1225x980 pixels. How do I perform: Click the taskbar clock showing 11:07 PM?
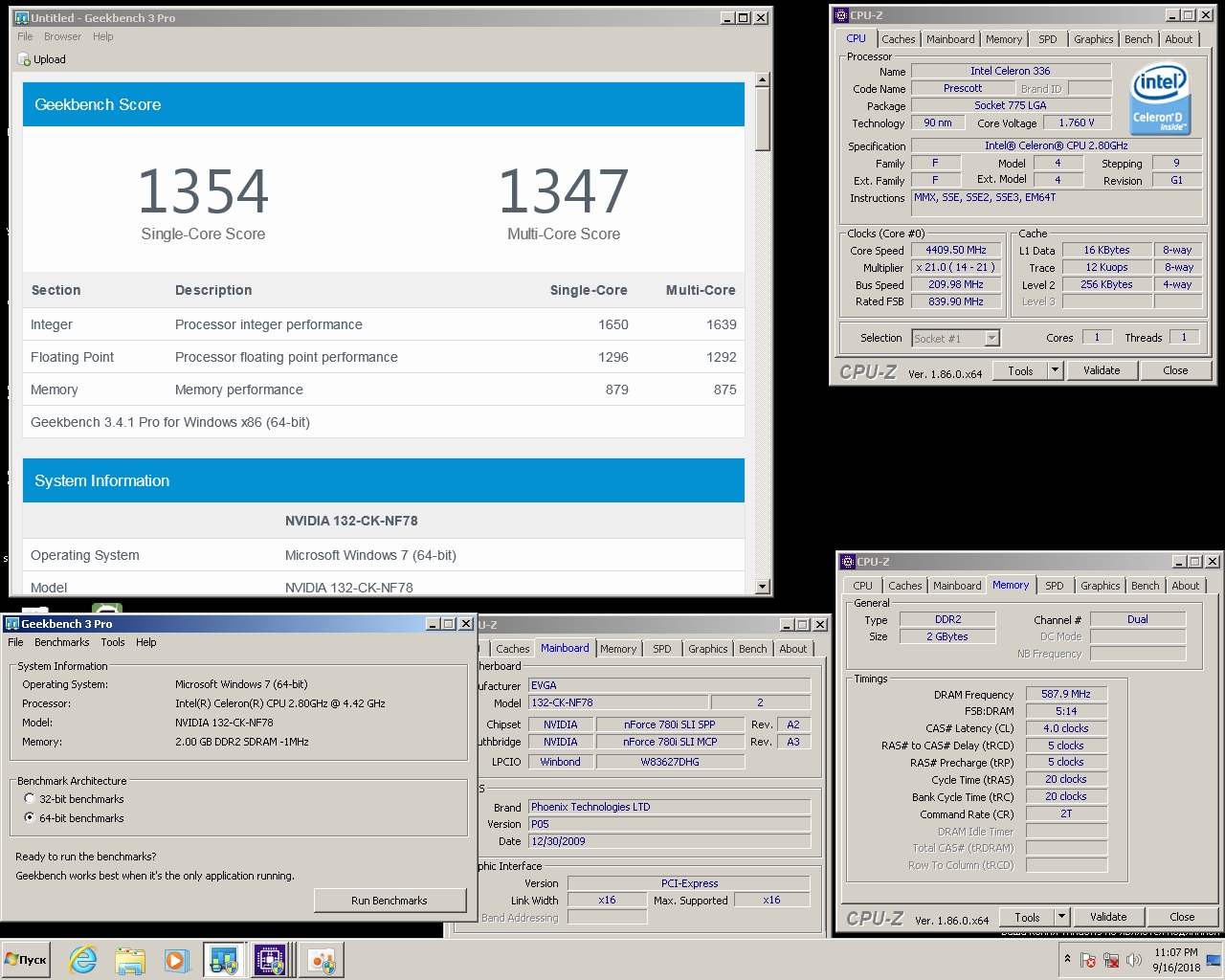1176,960
